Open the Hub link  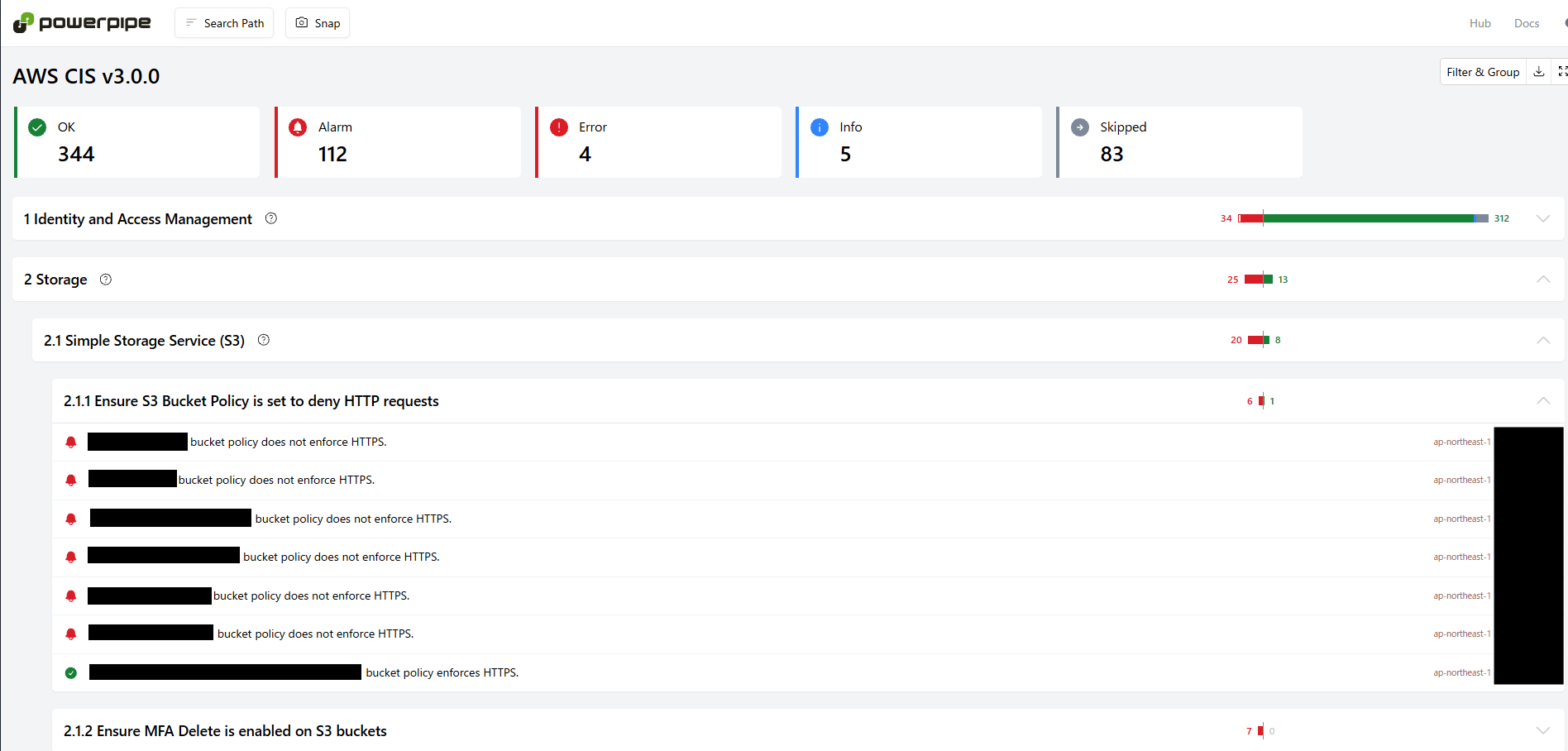tap(1480, 23)
